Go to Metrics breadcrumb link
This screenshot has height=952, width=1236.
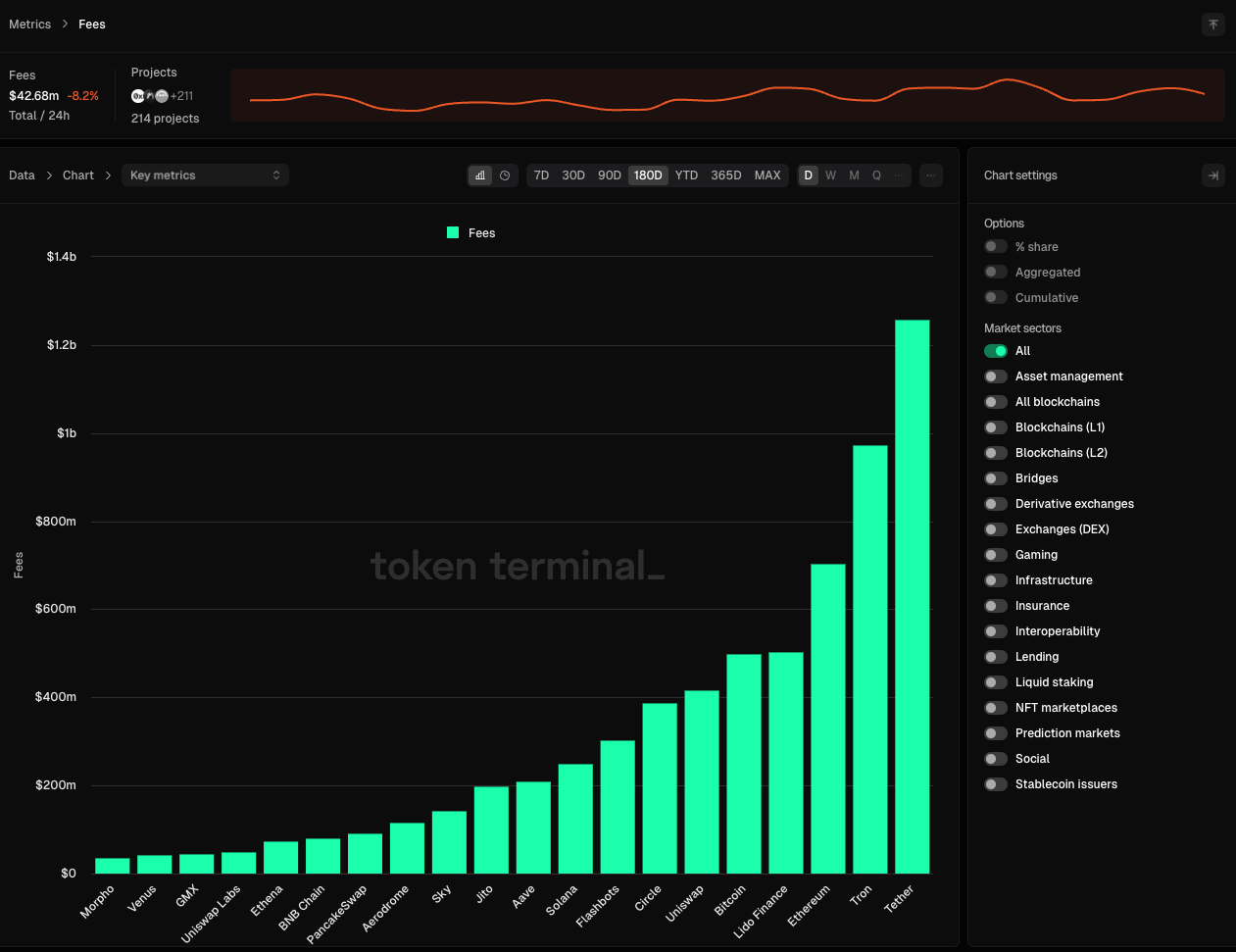point(29,25)
